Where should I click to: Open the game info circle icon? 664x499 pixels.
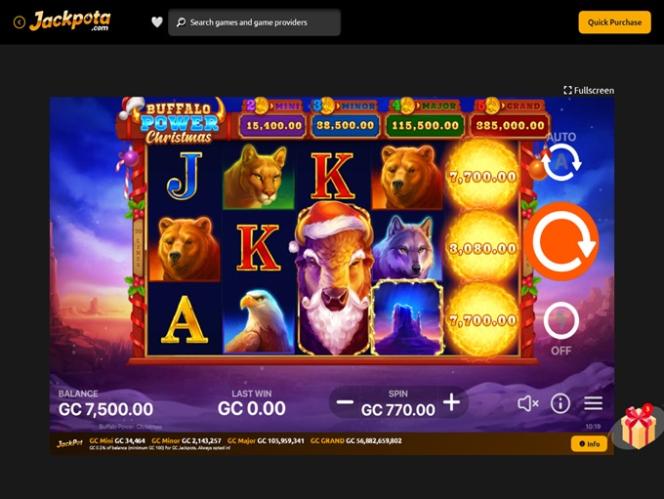(560, 403)
